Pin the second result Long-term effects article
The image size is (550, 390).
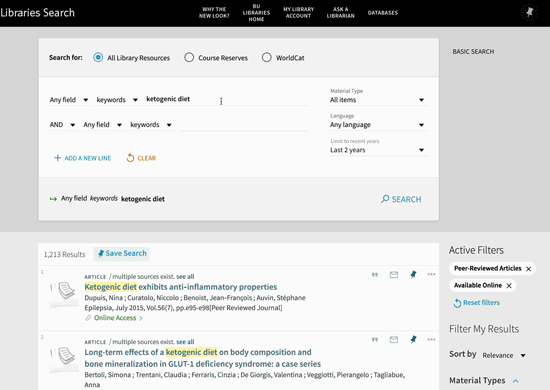point(413,340)
